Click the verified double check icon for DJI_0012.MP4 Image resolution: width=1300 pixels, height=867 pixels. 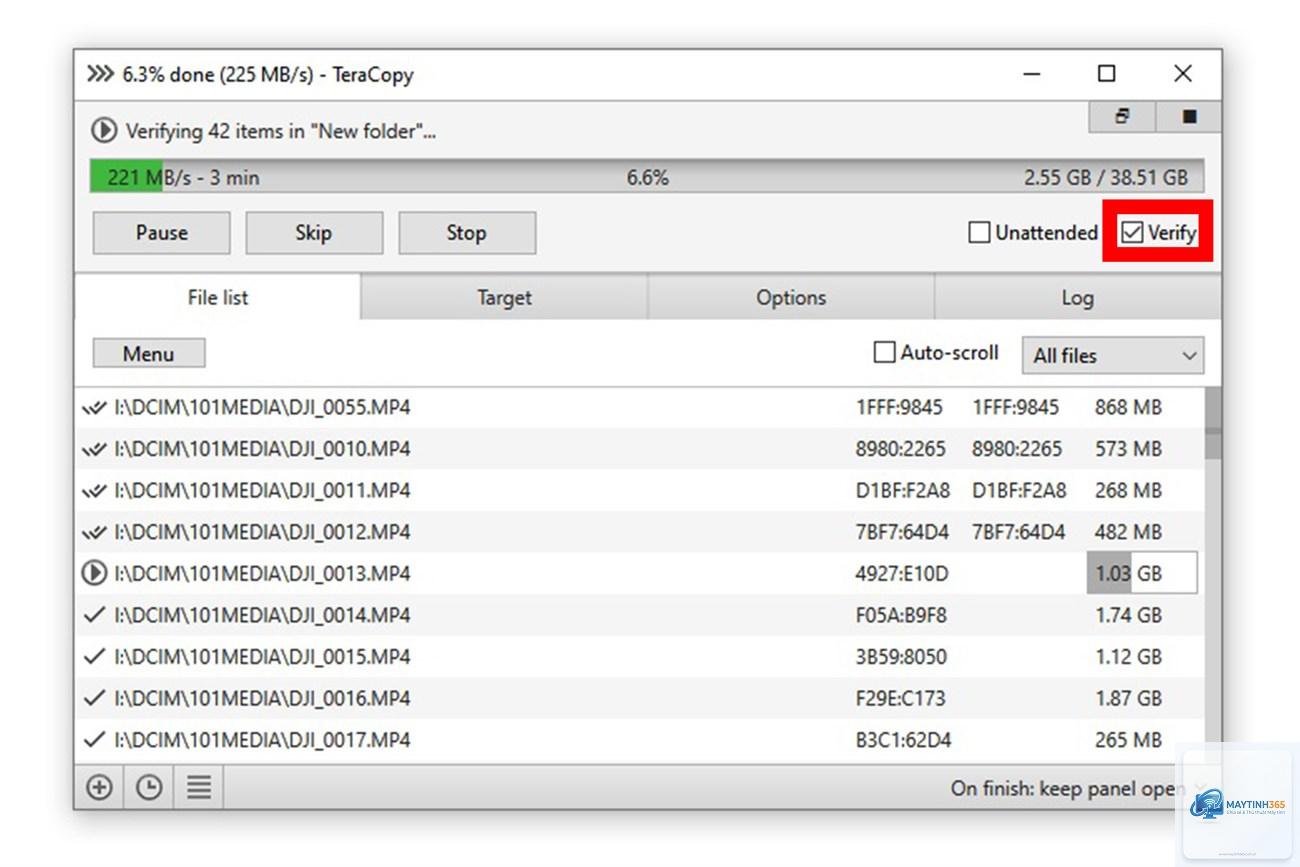94,532
